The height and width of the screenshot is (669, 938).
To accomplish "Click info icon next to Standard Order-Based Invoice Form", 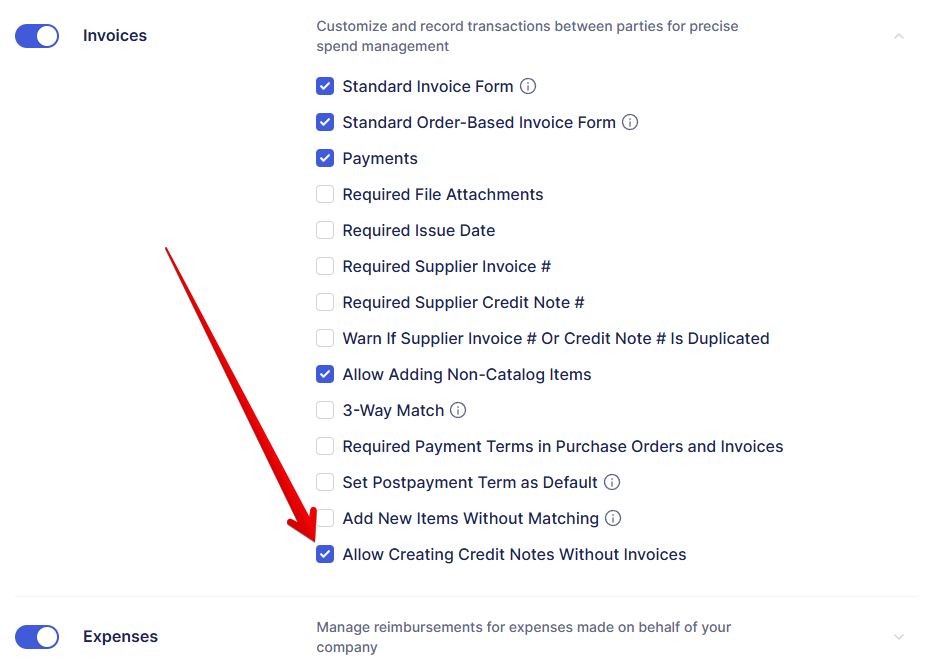I will point(630,122).
